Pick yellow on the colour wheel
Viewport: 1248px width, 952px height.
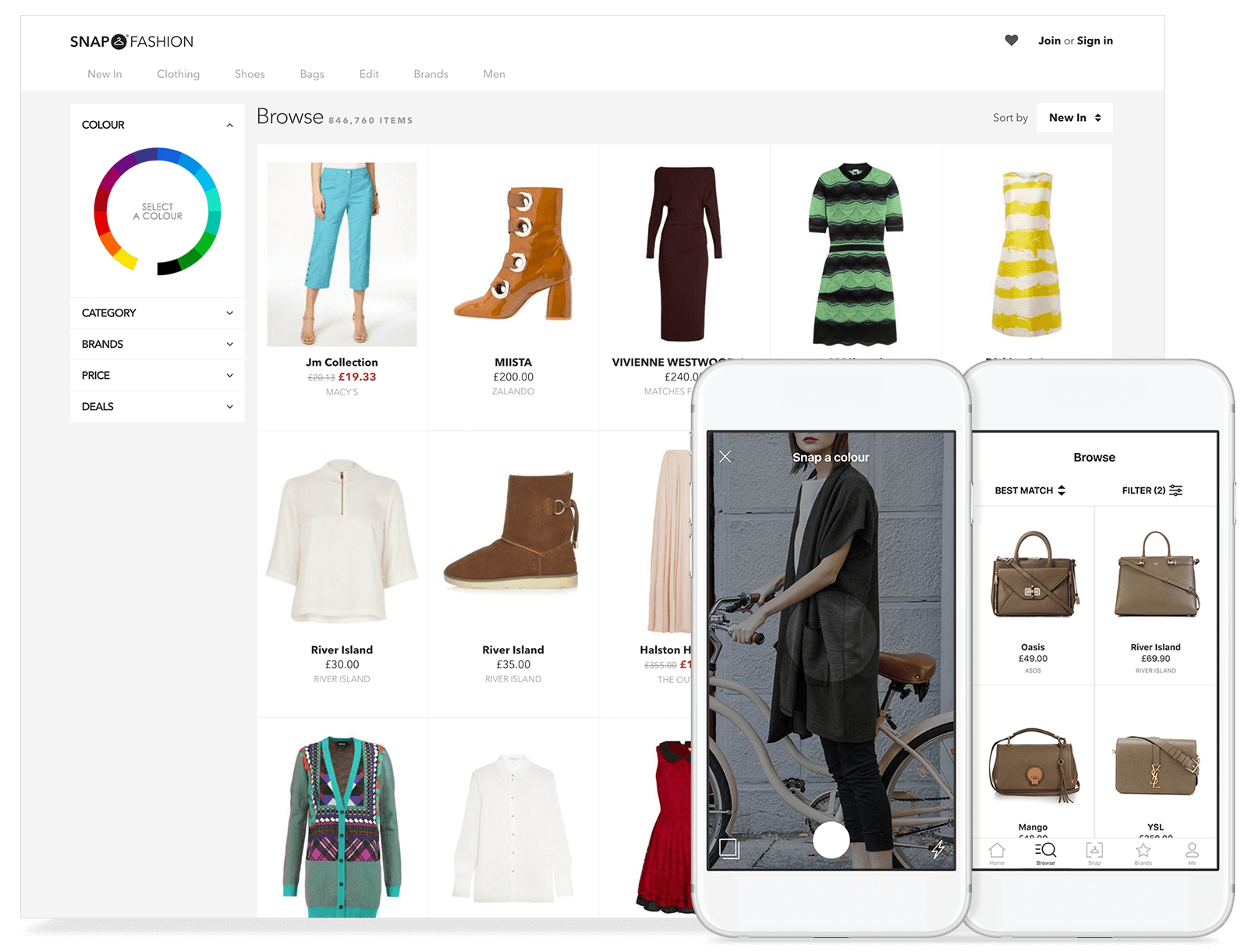(x=126, y=260)
